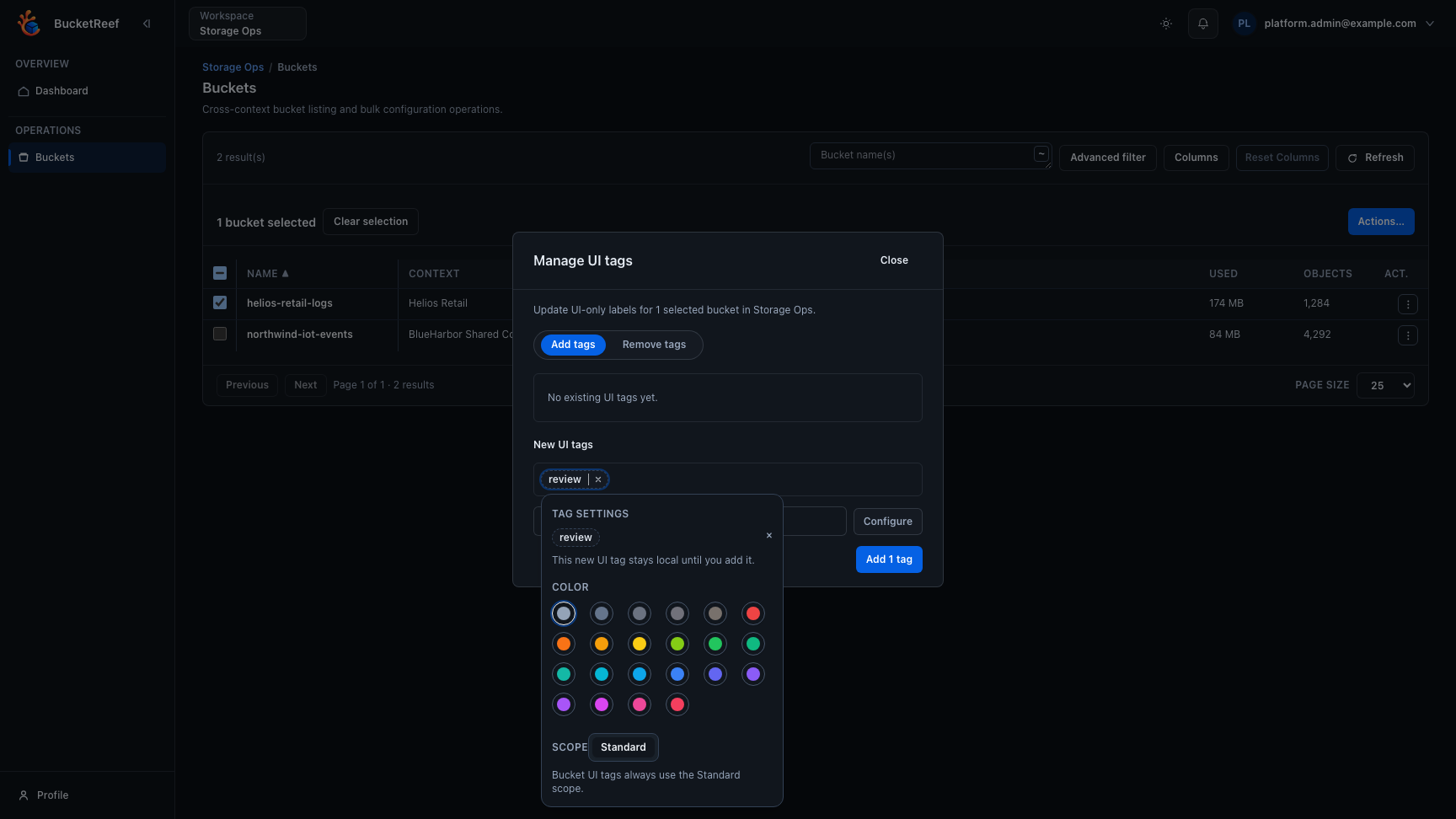Pick the pink color swatch
This screenshot has width=1456, height=819.
(640, 704)
